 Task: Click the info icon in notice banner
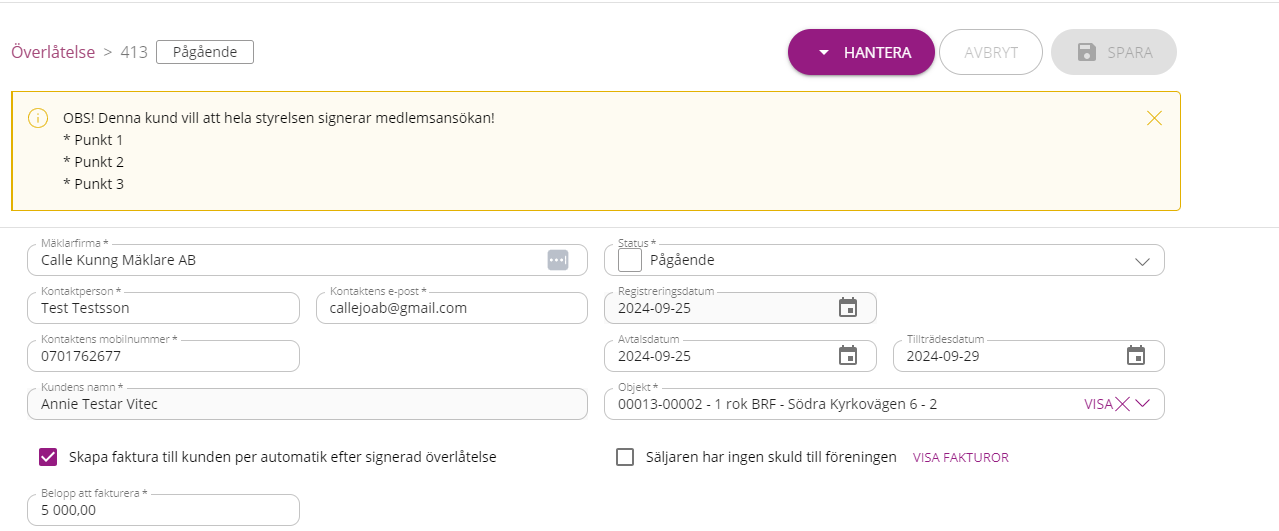[x=37, y=118]
